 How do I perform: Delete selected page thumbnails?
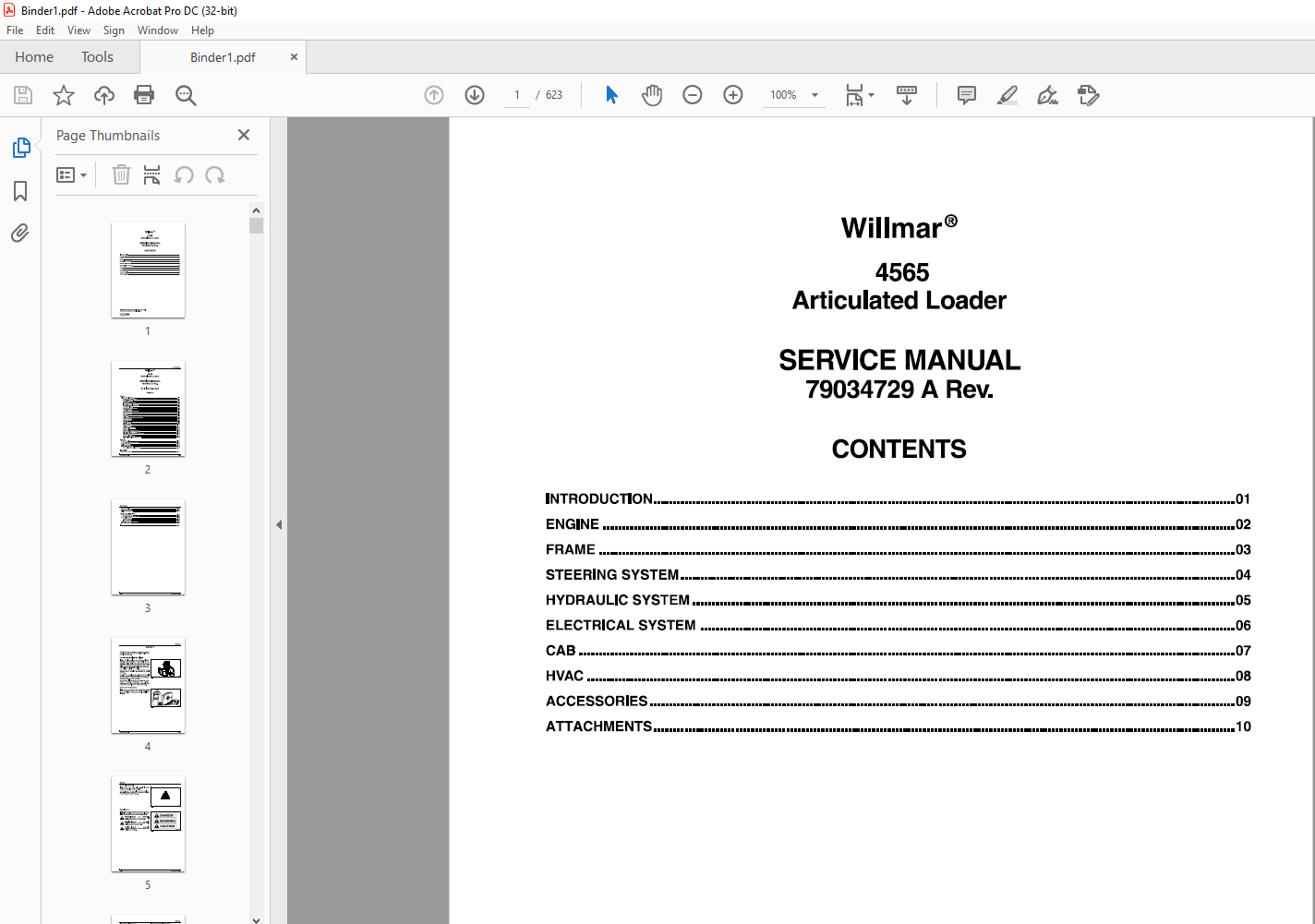point(121,174)
